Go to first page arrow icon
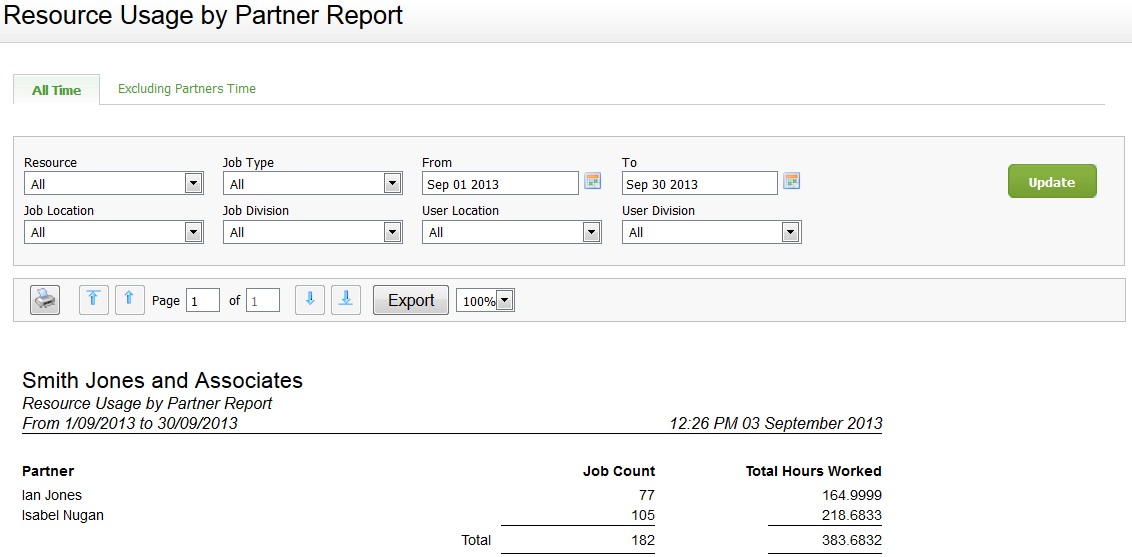 [x=94, y=299]
